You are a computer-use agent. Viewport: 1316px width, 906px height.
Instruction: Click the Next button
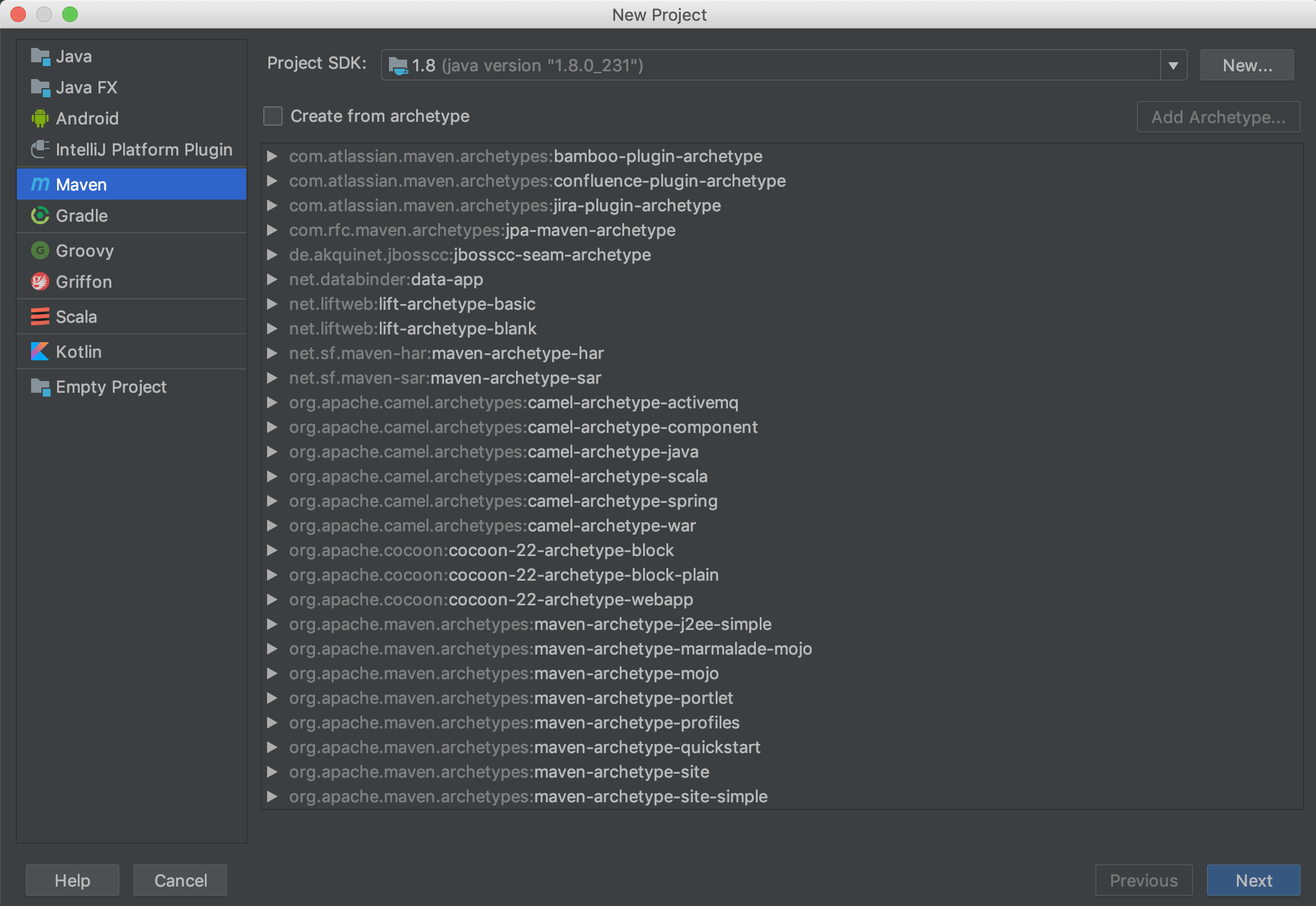pyautogui.click(x=1254, y=880)
